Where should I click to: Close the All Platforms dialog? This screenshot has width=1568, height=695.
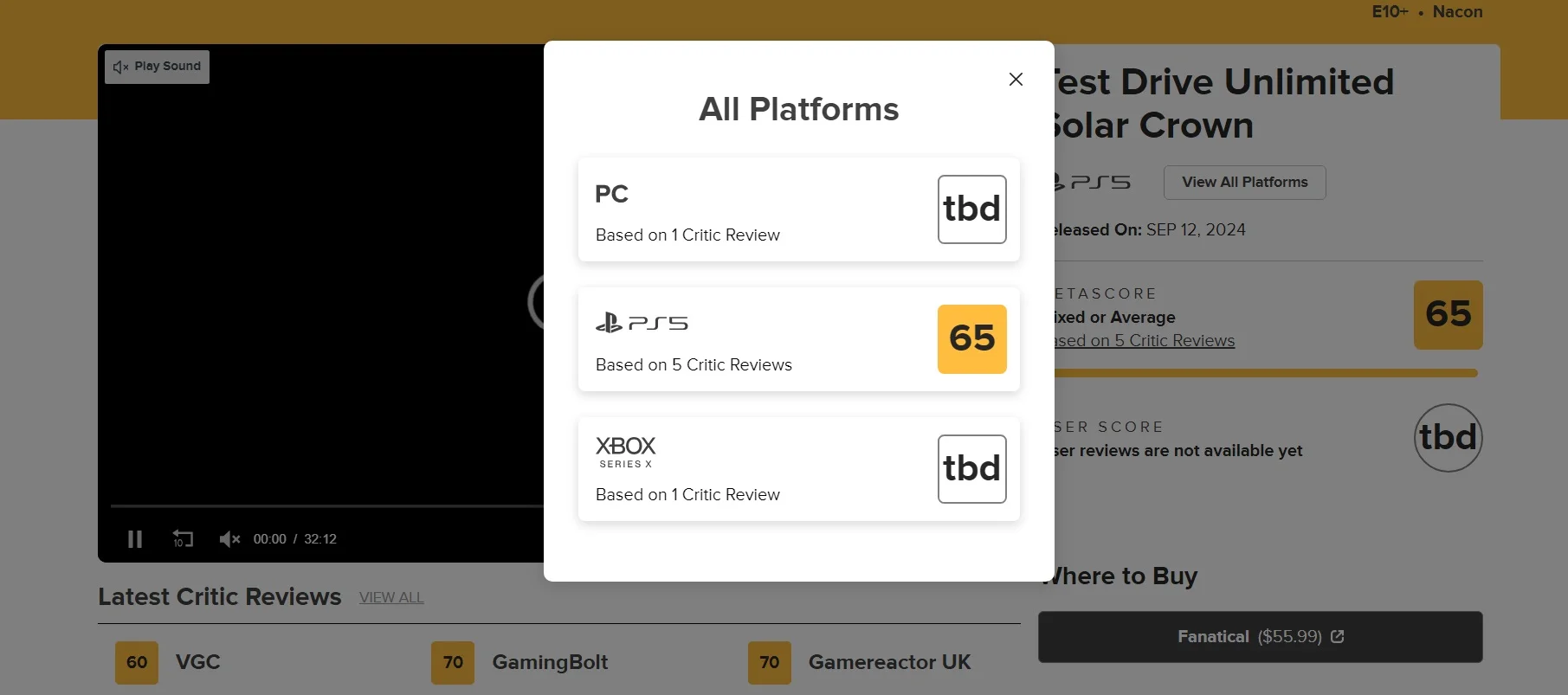pos(1016,79)
